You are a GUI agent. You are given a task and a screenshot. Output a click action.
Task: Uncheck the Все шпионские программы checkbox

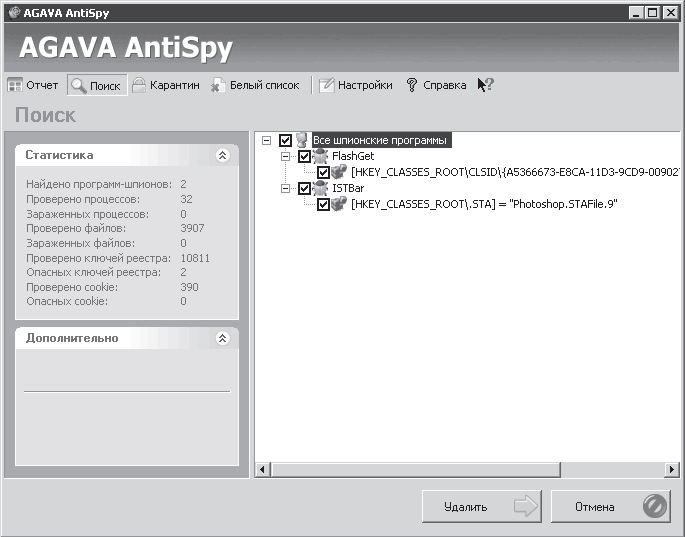click(x=286, y=141)
